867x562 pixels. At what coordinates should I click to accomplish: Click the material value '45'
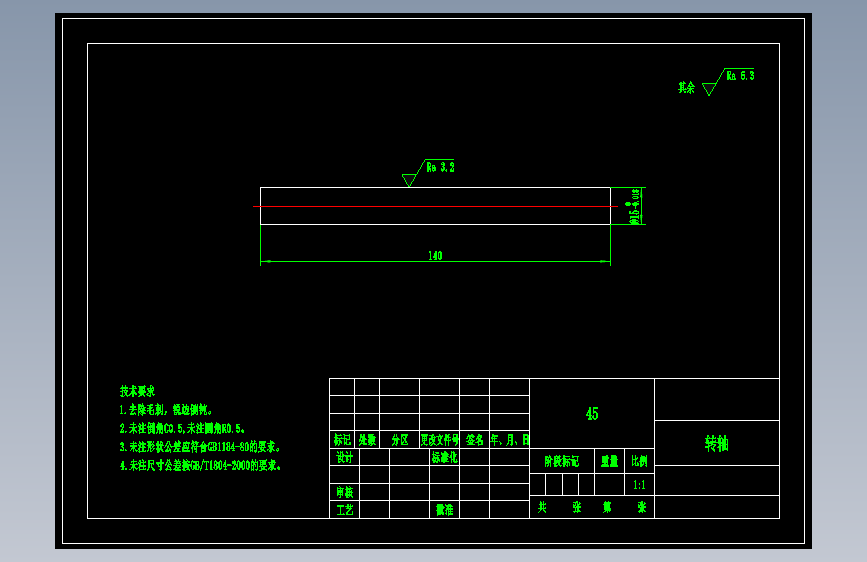click(x=592, y=414)
